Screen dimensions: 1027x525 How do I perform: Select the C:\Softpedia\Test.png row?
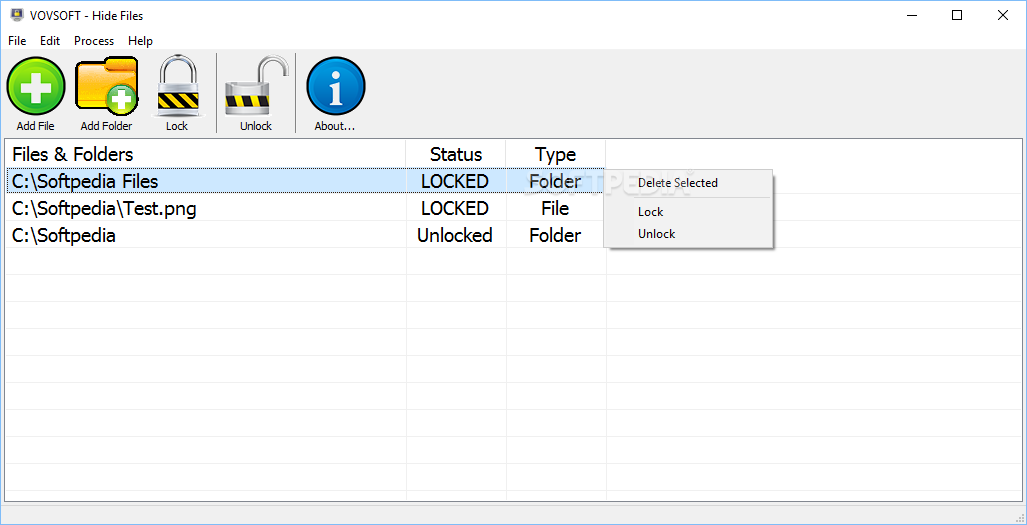click(305, 208)
